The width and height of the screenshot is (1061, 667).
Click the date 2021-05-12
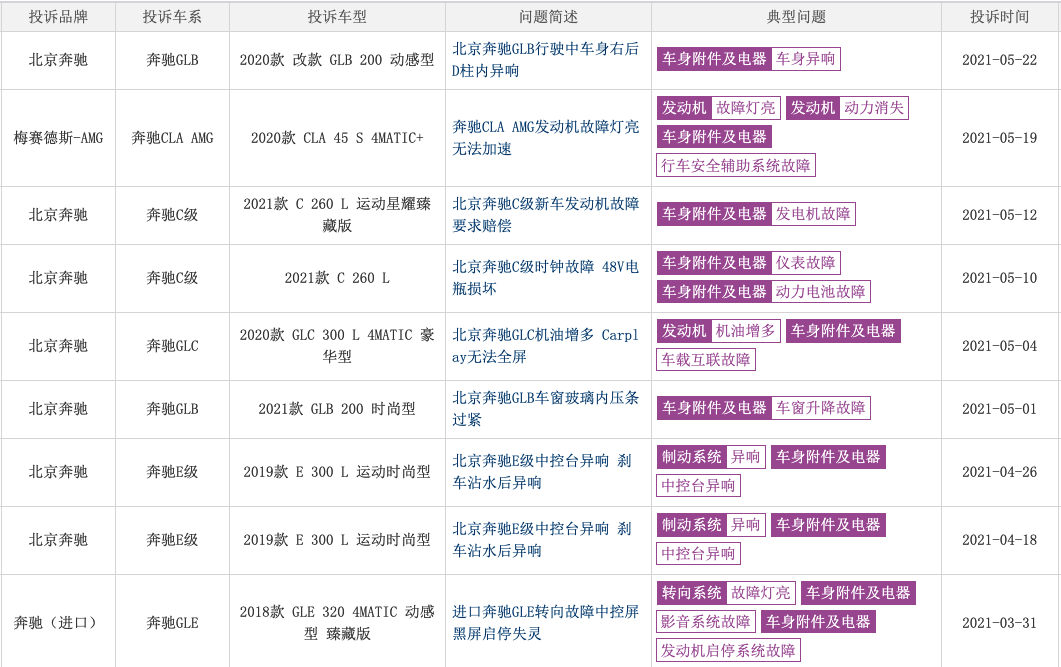point(999,214)
